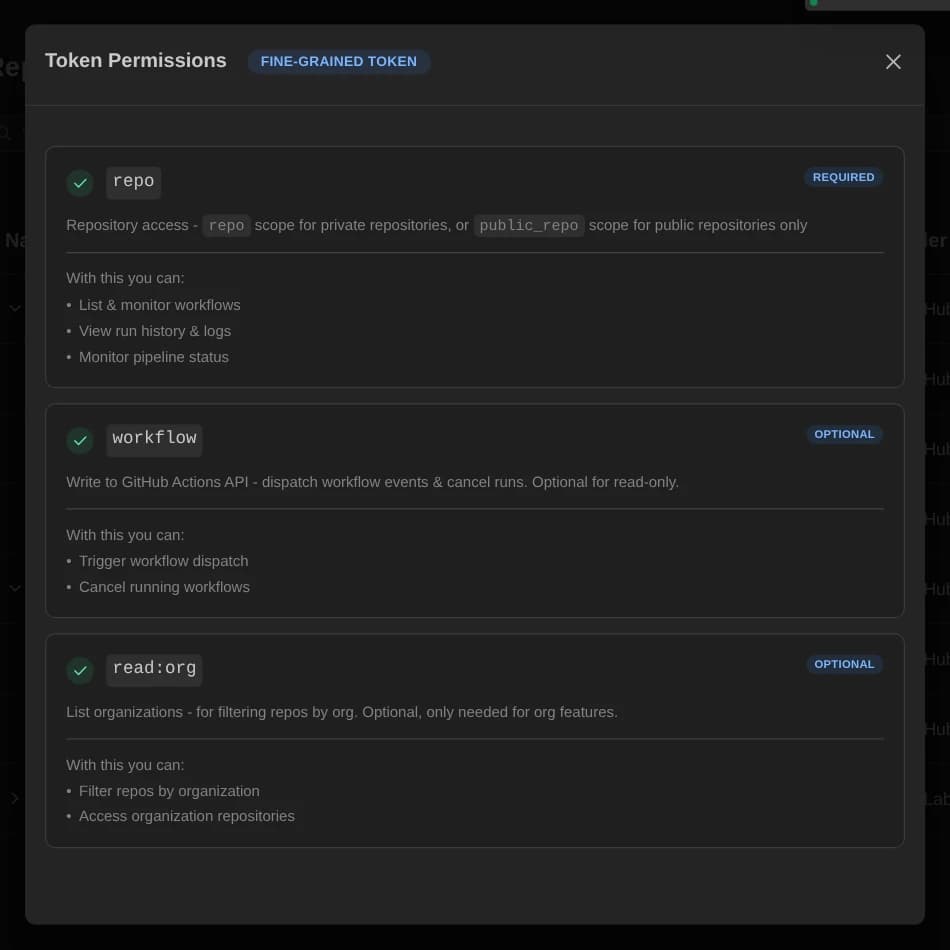This screenshot has width=950, height=950.
Task: Select the repo scope code label
Action: click(x=133, y=182)
